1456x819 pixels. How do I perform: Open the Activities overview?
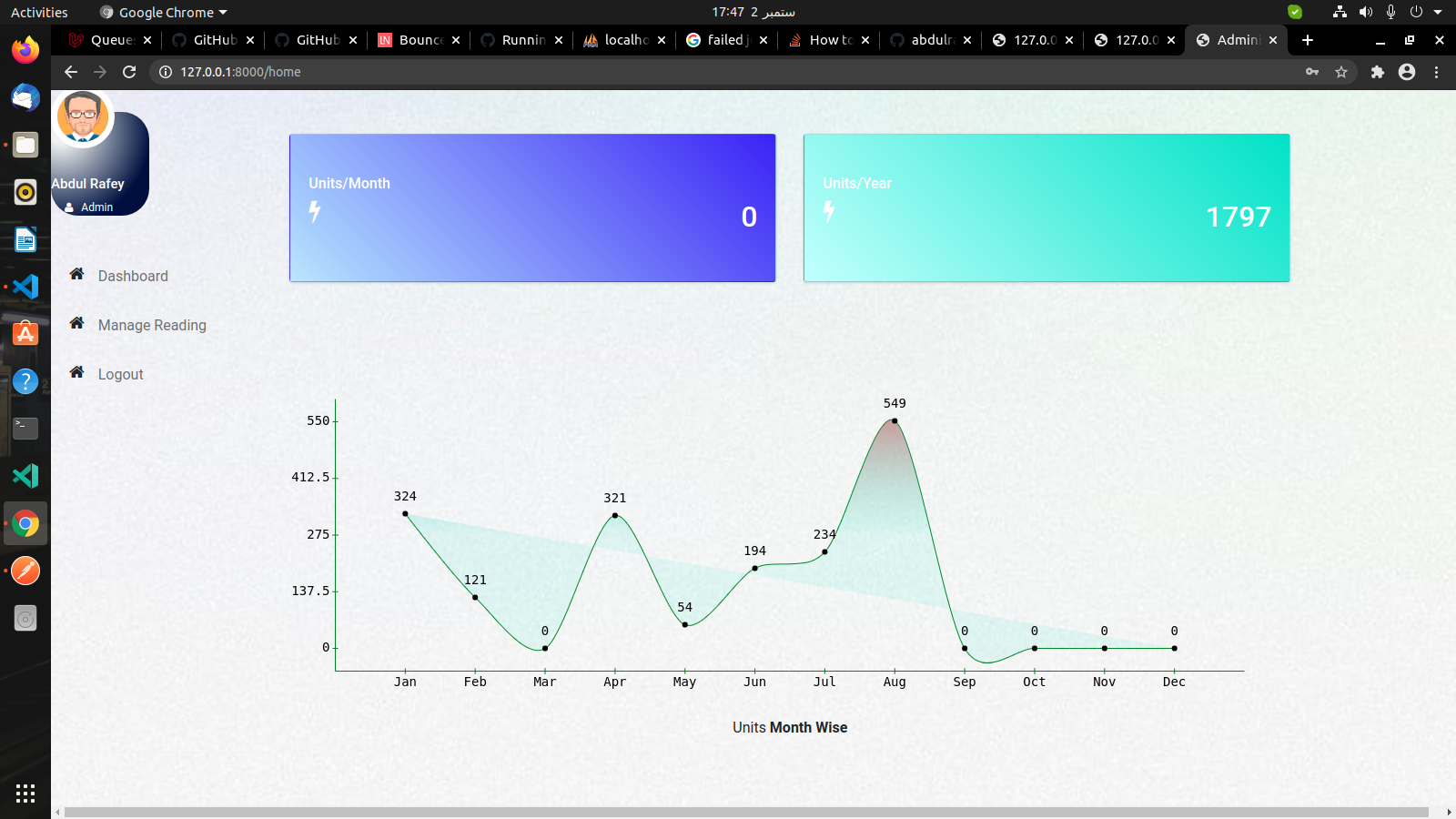pos(38,12)
